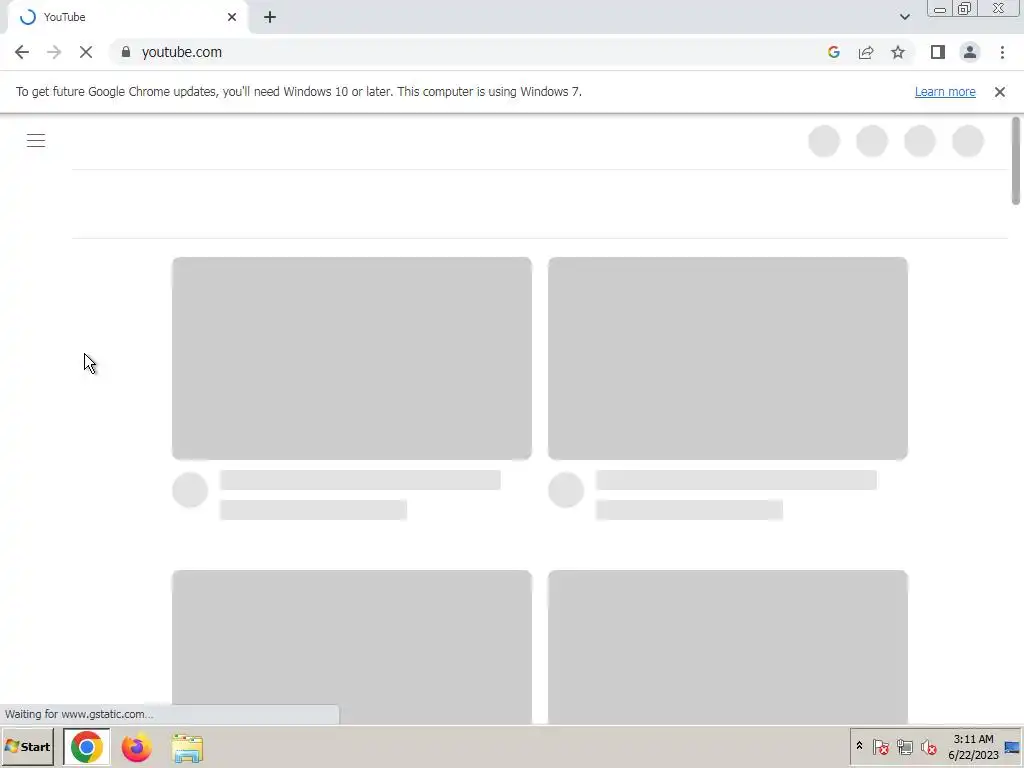Open the clock showing 3:11 AM
Screen dimensions: 1024x768
tap(973, 746)
